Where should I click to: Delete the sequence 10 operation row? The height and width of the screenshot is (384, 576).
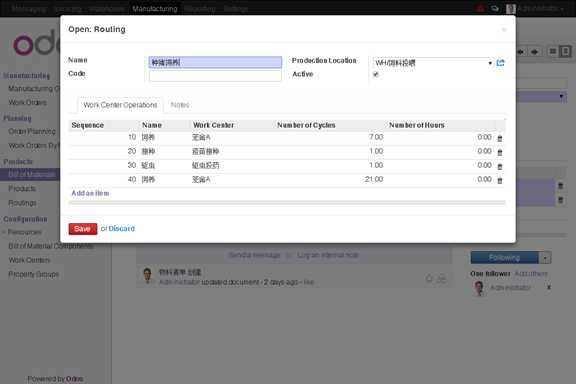[500, 139]
